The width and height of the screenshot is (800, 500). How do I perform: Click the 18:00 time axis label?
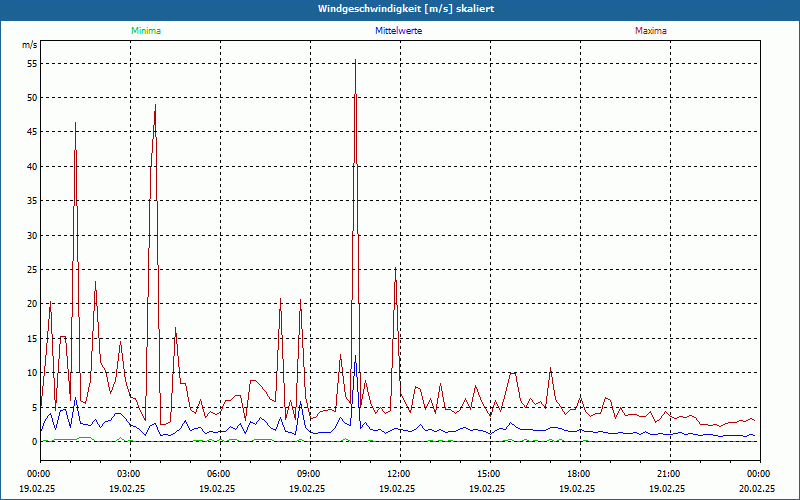coord(580,474)
